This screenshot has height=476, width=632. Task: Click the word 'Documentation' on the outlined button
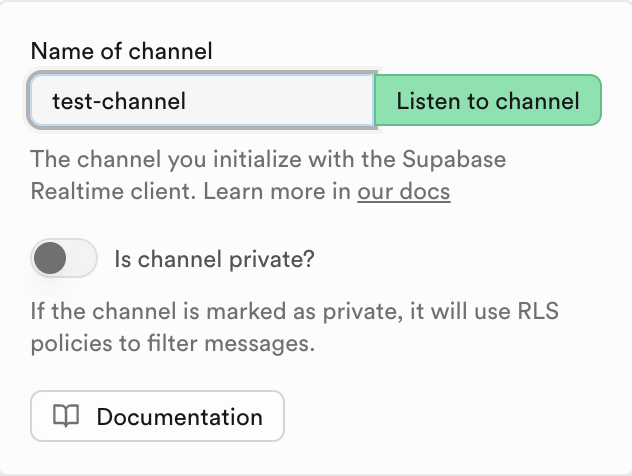[179, 417]
